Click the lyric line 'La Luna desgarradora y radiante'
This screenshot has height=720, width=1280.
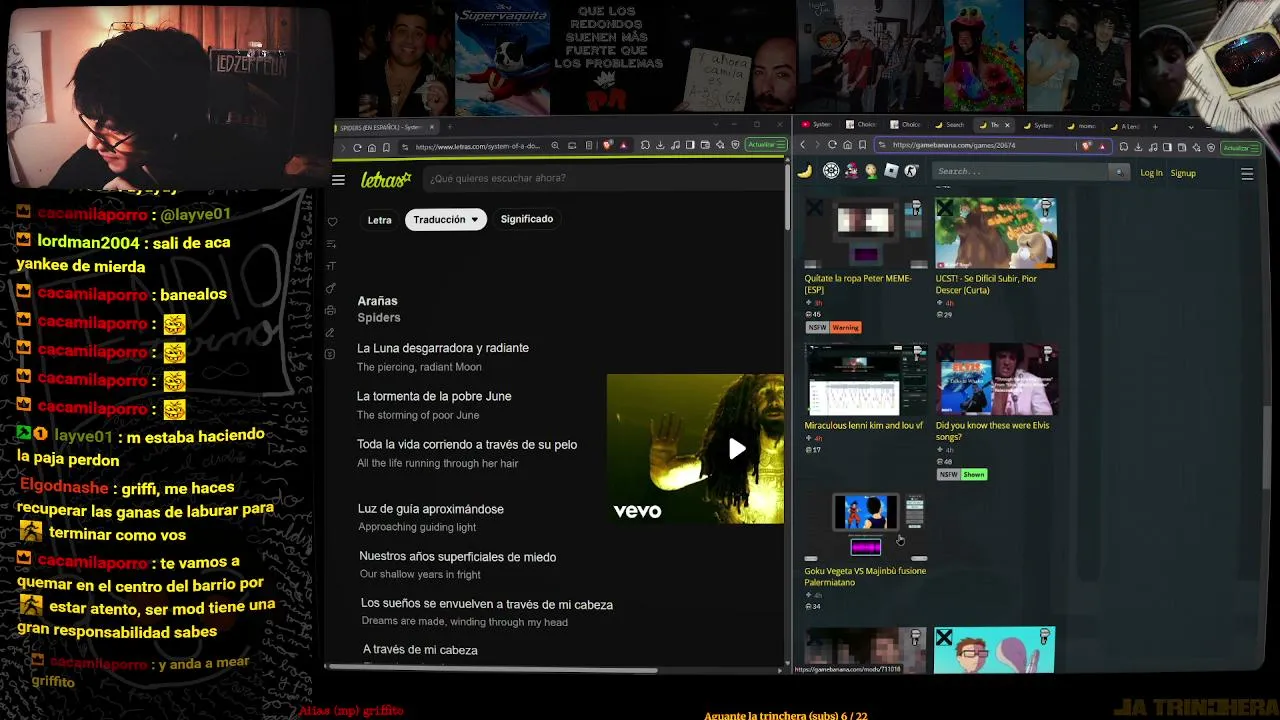[443, 348]
